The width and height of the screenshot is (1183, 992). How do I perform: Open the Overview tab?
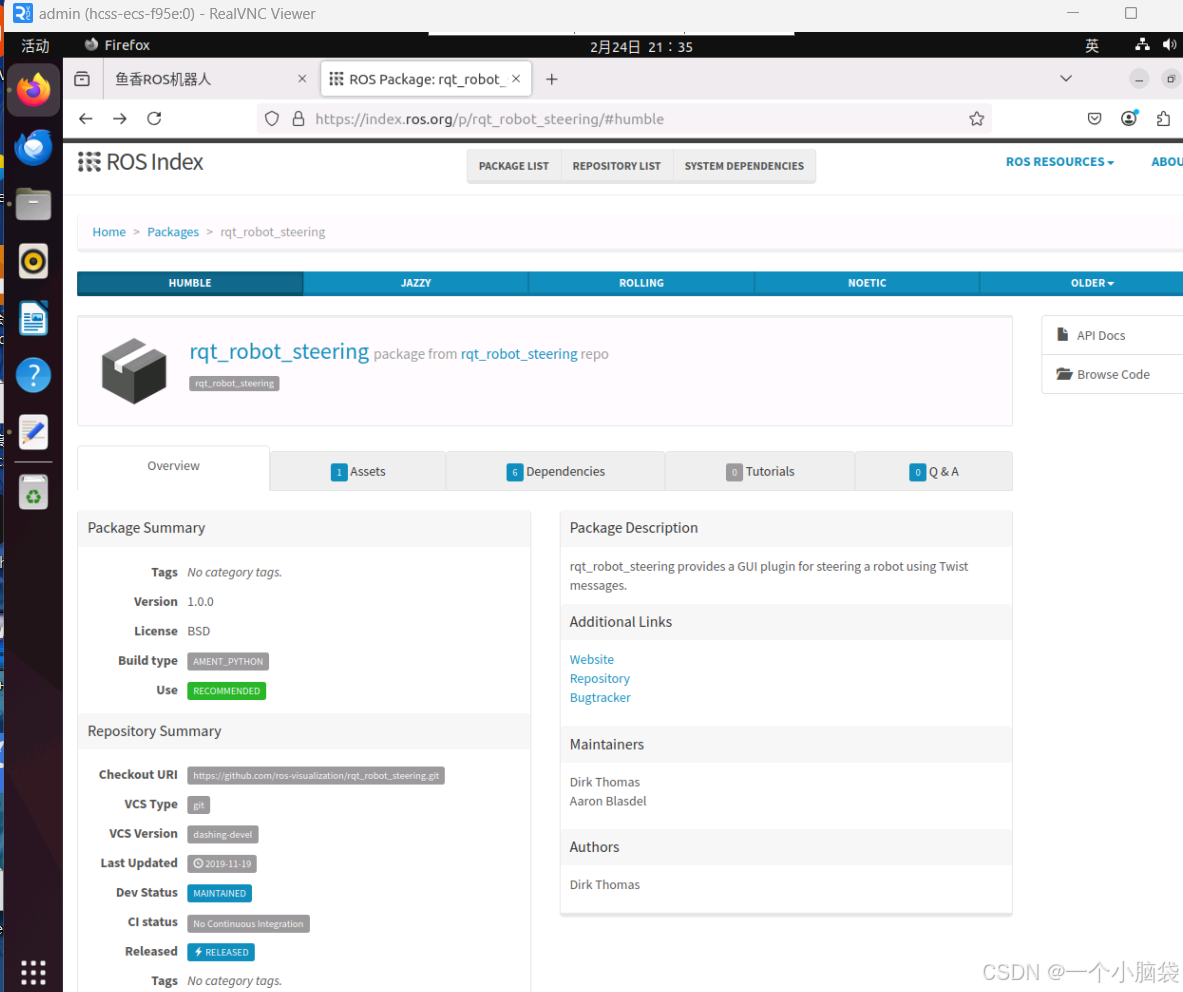click(x=174, y=466)
